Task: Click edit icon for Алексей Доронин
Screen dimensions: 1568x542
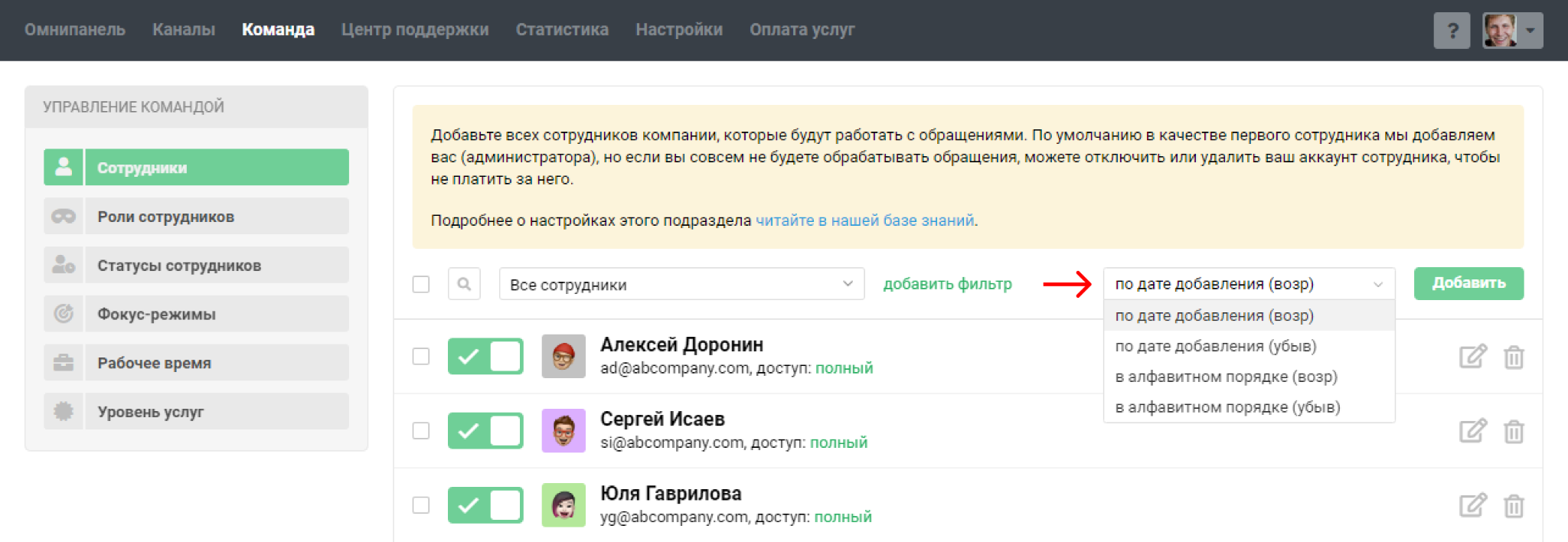Action: [1472, 357]
